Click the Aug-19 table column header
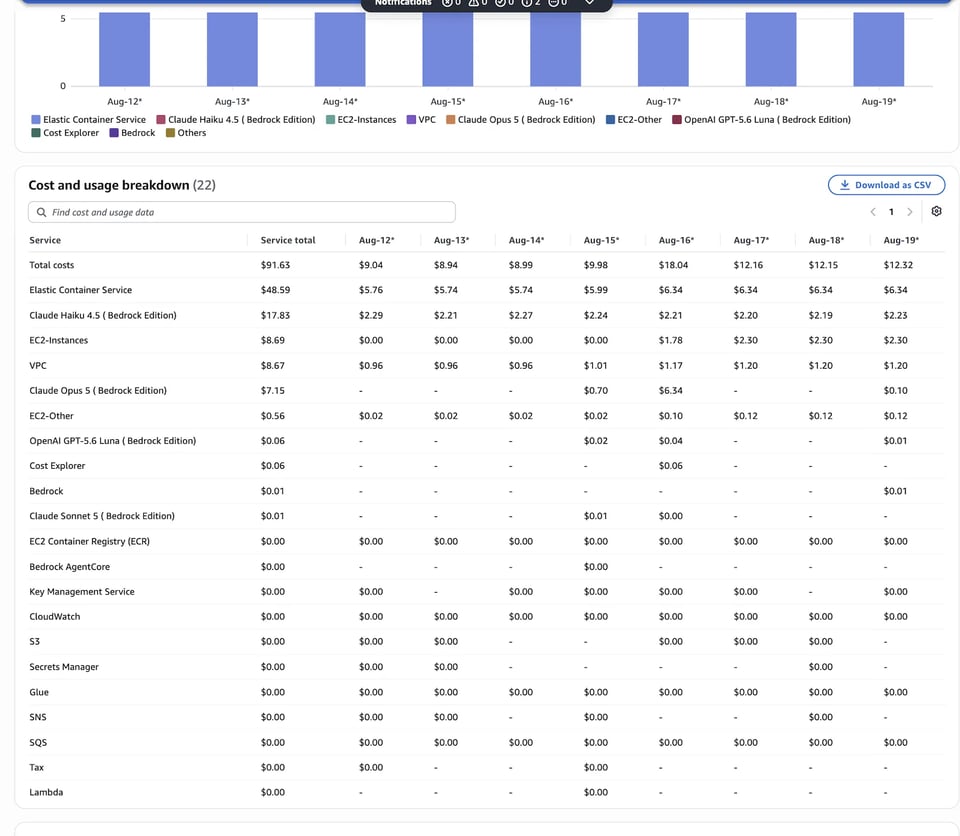Viewport: 960px width, 836px height. tap(901, 240)
